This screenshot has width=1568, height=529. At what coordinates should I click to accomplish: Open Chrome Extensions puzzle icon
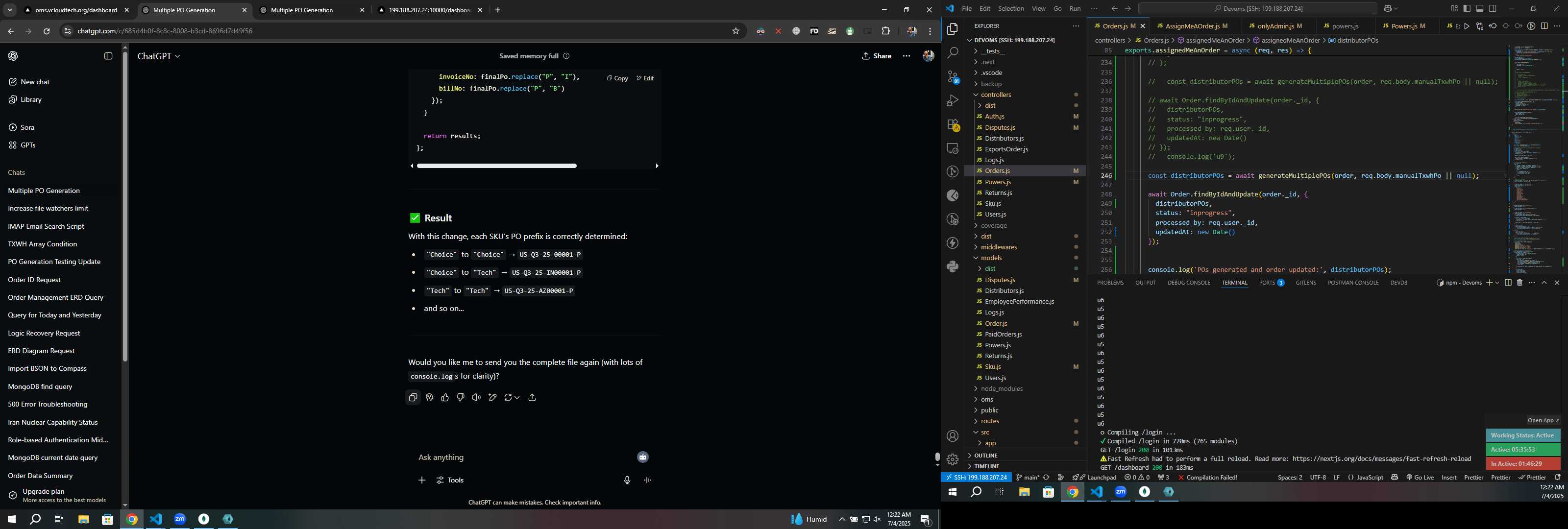[x=885, y=31]
